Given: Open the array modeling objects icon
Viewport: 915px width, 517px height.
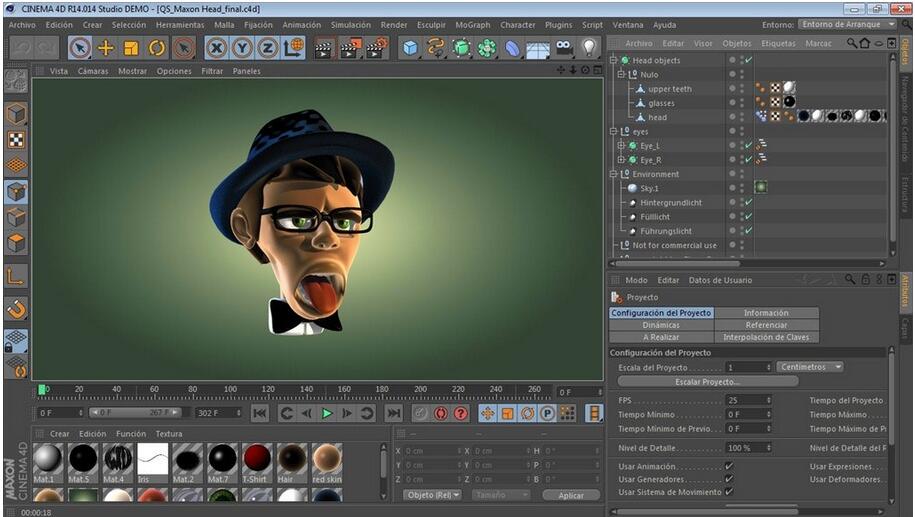Looking at the screenshot, I should (x=487, y=48).
